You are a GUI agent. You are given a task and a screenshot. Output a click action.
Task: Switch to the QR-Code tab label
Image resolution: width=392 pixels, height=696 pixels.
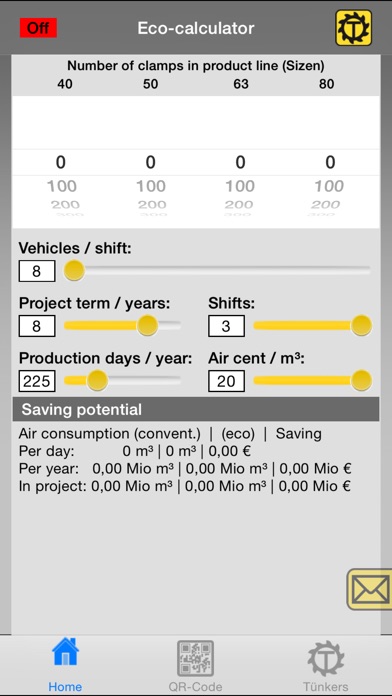195,687
